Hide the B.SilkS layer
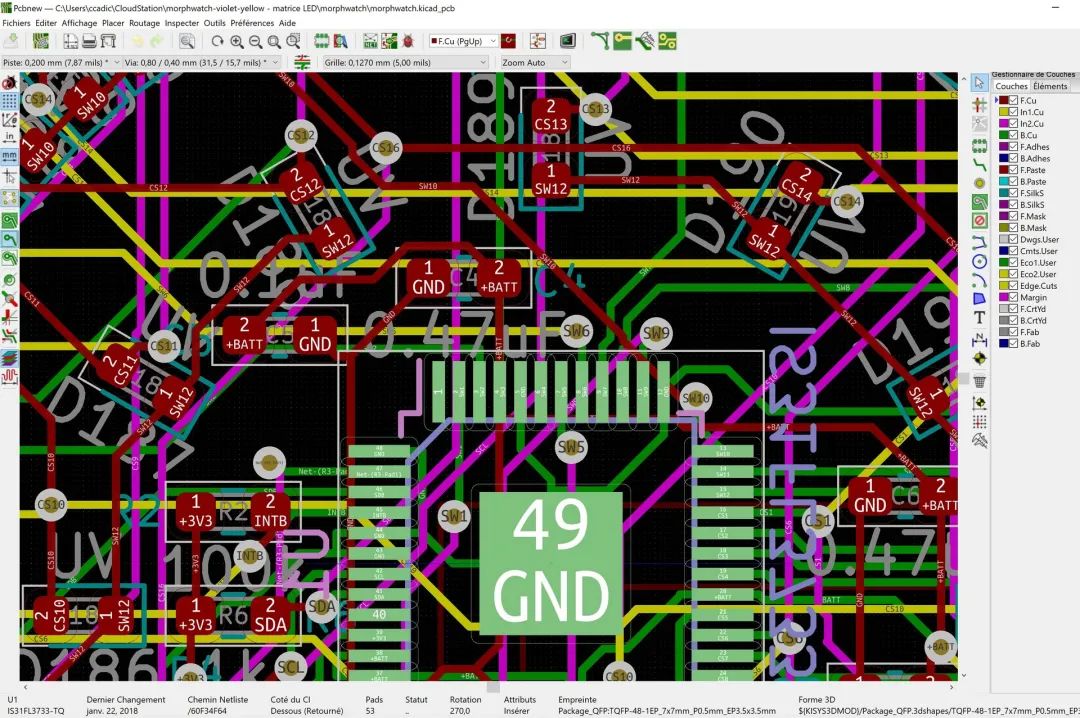 click(1013, 205)
